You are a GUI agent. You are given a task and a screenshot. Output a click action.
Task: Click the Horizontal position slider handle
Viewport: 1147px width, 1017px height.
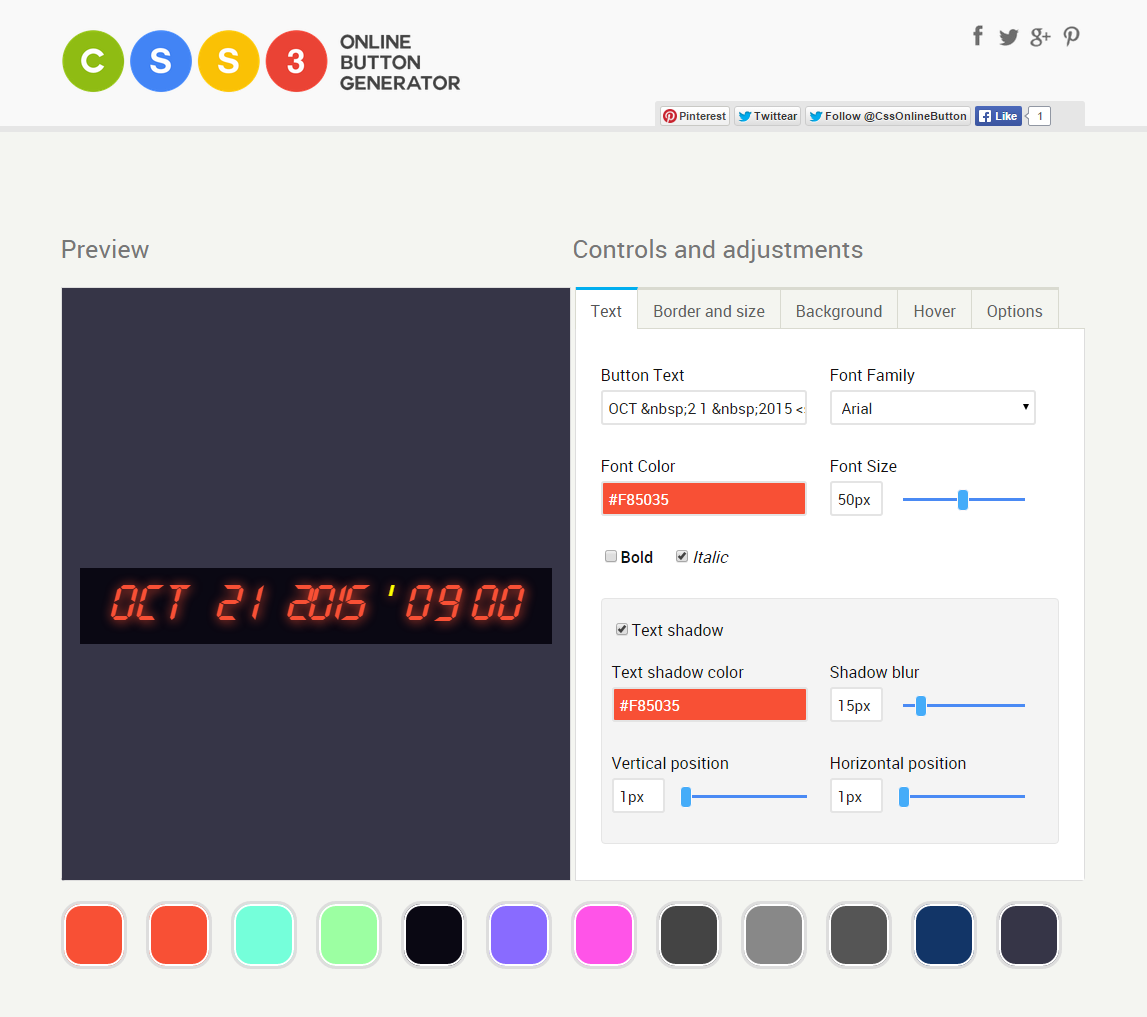904,797
